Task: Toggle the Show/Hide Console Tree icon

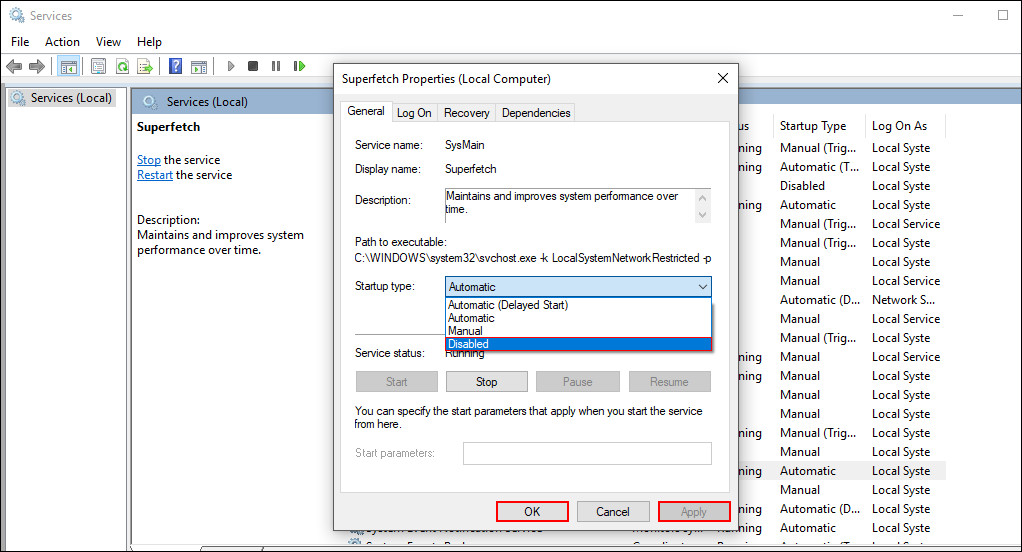Action: pyautogui.click(x=68, y=66)
